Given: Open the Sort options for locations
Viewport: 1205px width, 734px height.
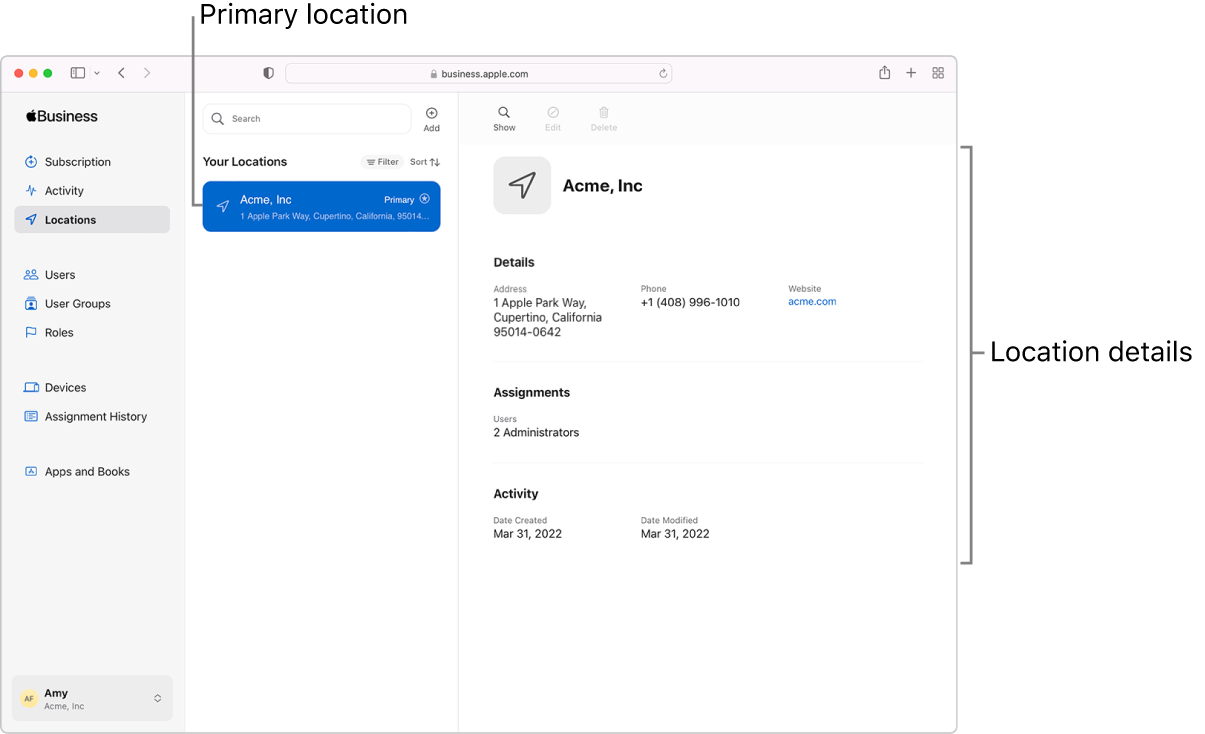Looking at the screenshot, I should [x=424, y=161].
